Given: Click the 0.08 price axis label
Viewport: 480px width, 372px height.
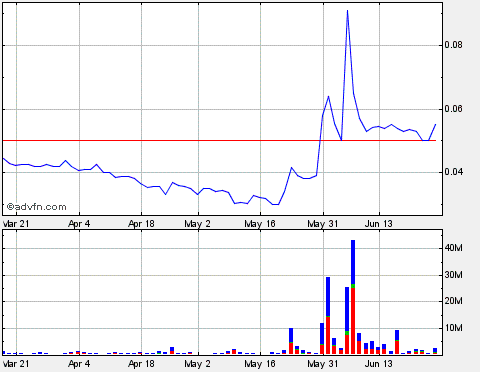Looking at the screenshot, I should pyautogui.click(x=453, y=45).
